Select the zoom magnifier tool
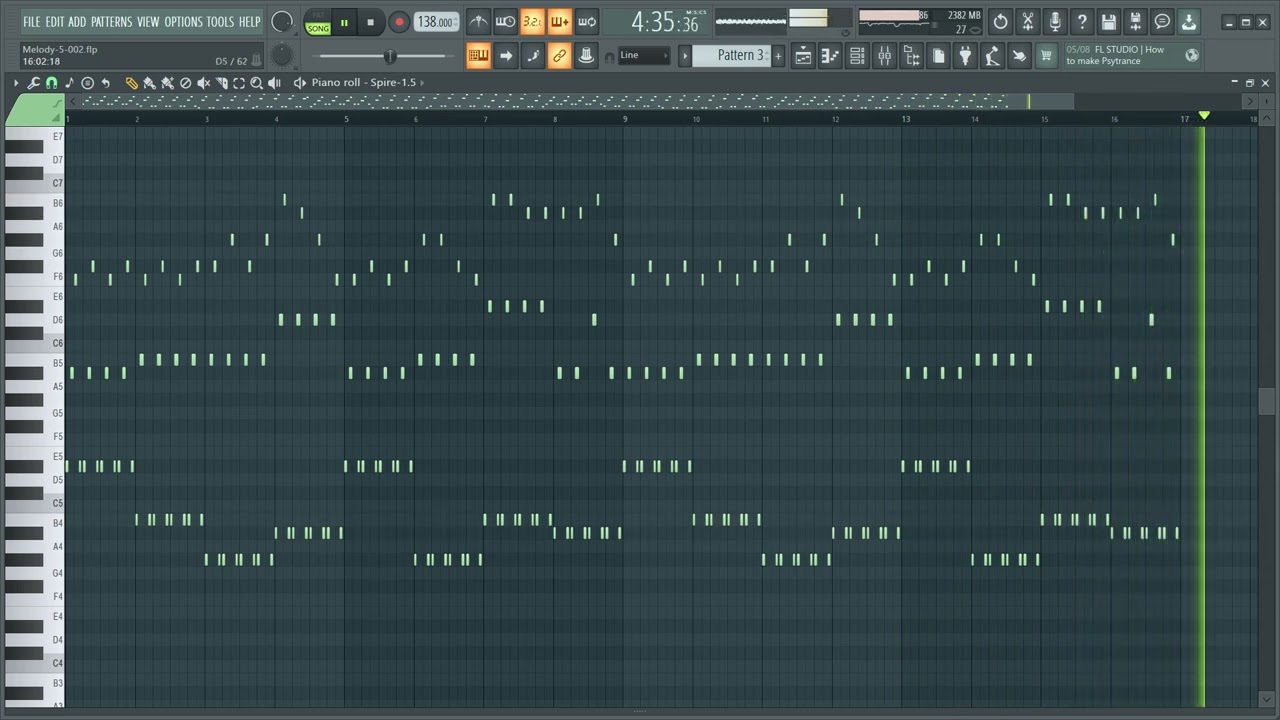The width and height of the screenshot is (1280, 720). click(x=257, y=83)
